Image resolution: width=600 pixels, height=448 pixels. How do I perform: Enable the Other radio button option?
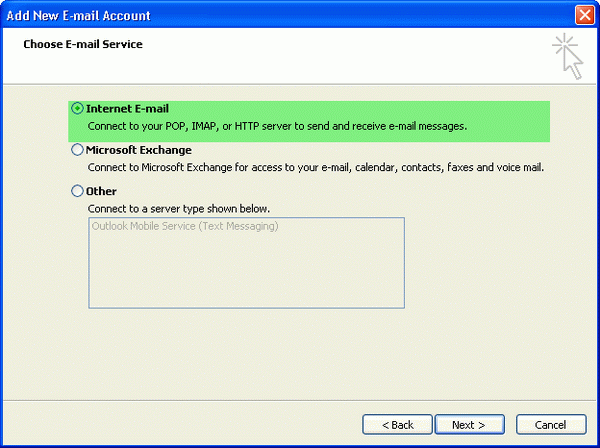pos(78,191)
